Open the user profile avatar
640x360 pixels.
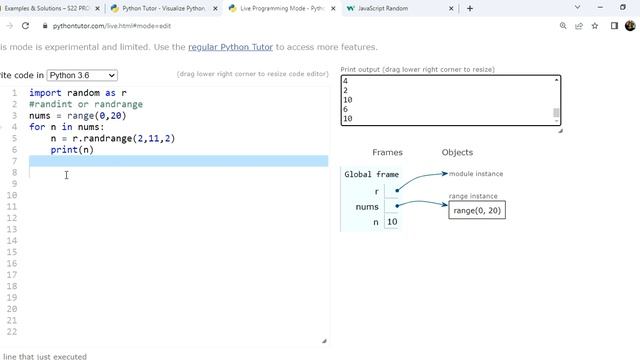pyautogui.click(x=630, y=26)
